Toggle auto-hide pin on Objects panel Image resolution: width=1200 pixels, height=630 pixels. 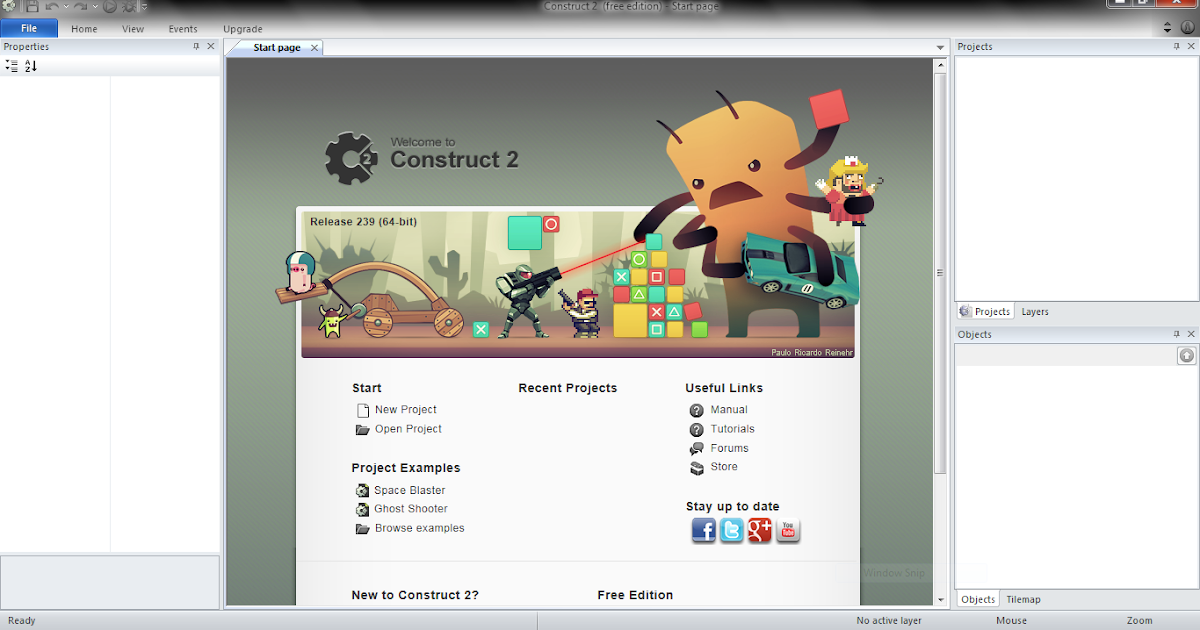tap(1177, 333)
